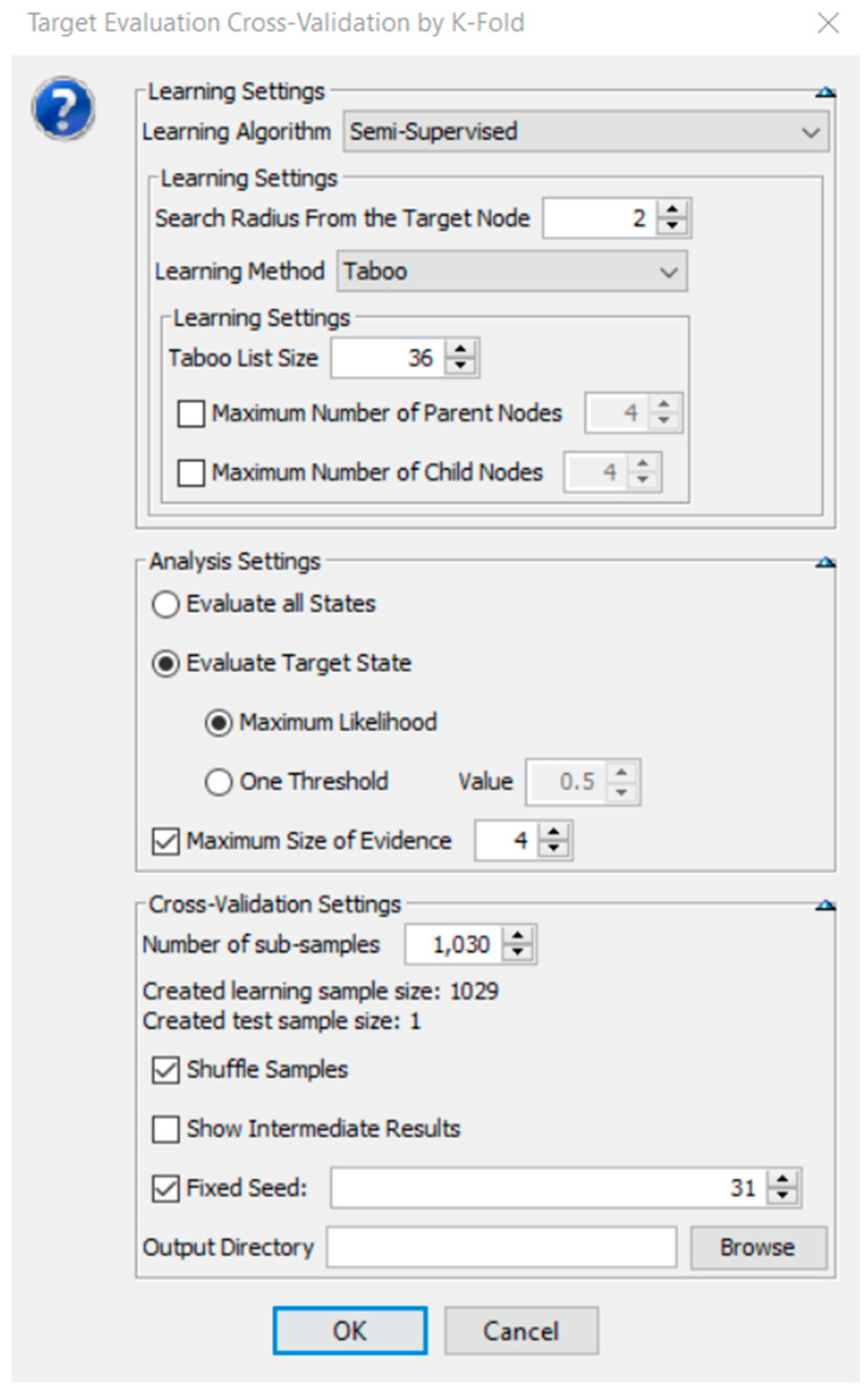
Task: Uncheck Maximum Size of Evidence
Action: pos(165,841)
